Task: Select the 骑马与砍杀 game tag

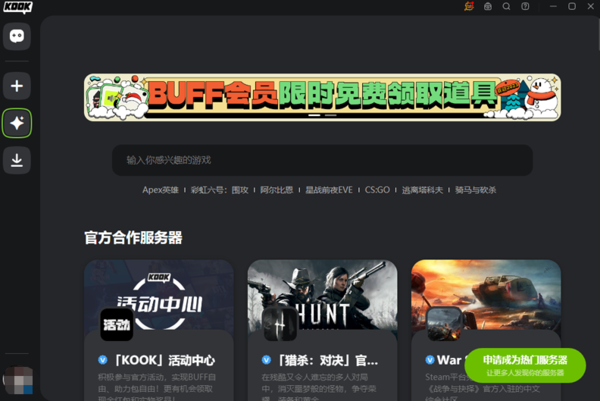Action: pyautogui.click(x=476, y=190)
